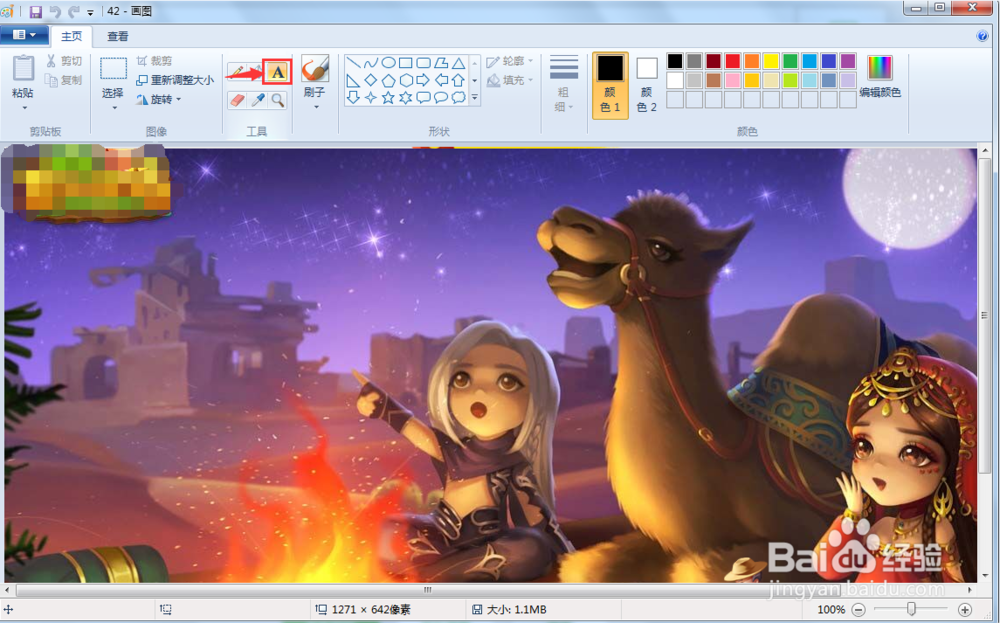
Task: Select the Text tool (A icon)
Action: point(277,72)
